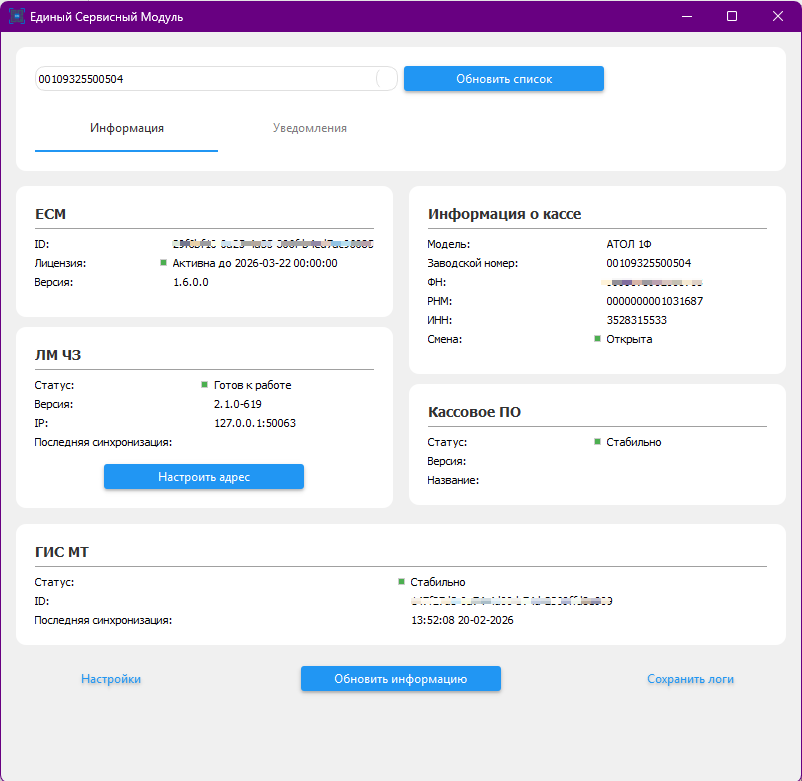Switch to the Информация tab

pos(127,129)
